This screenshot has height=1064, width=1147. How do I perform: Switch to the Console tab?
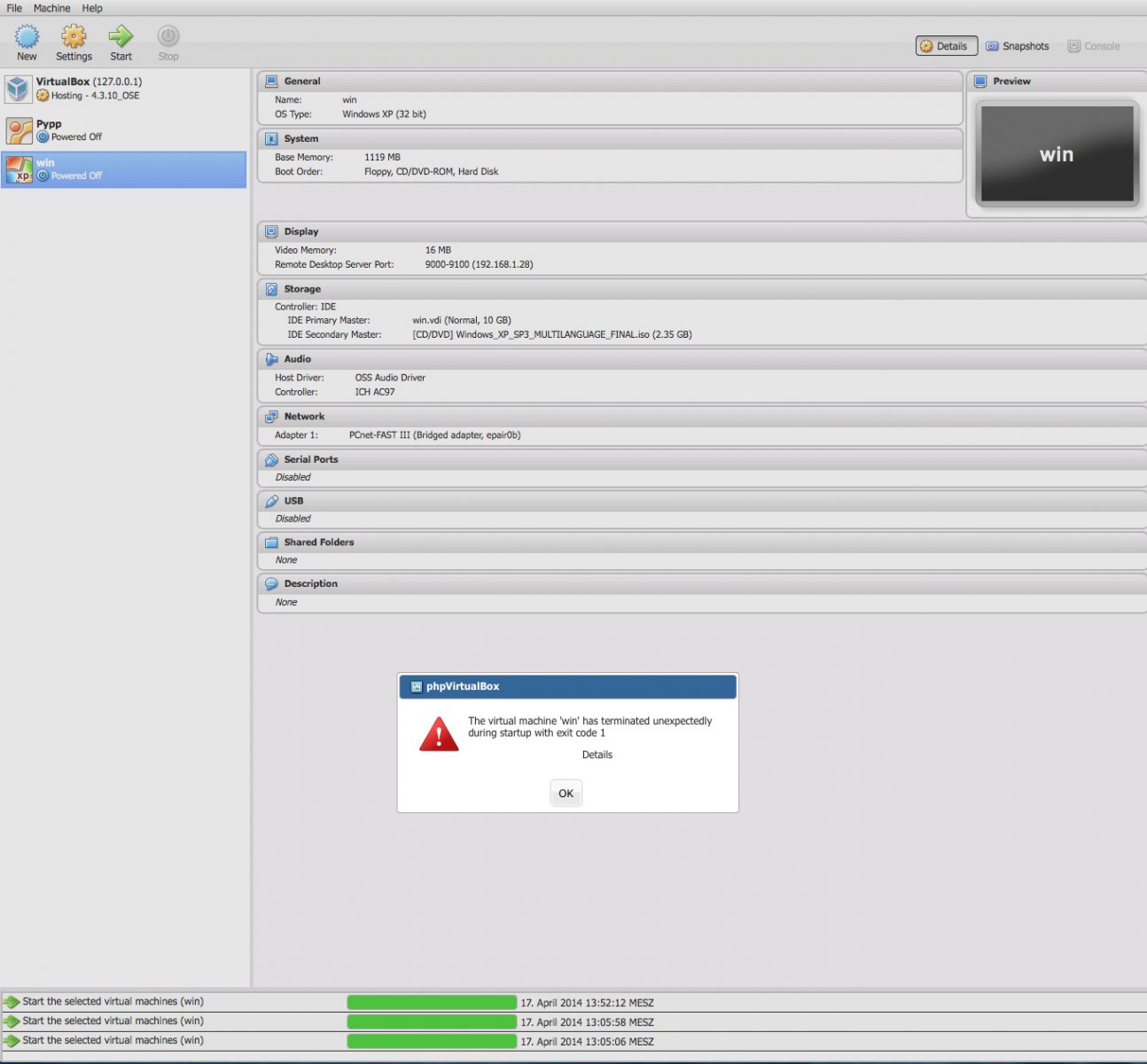[x=1094, y=46]
